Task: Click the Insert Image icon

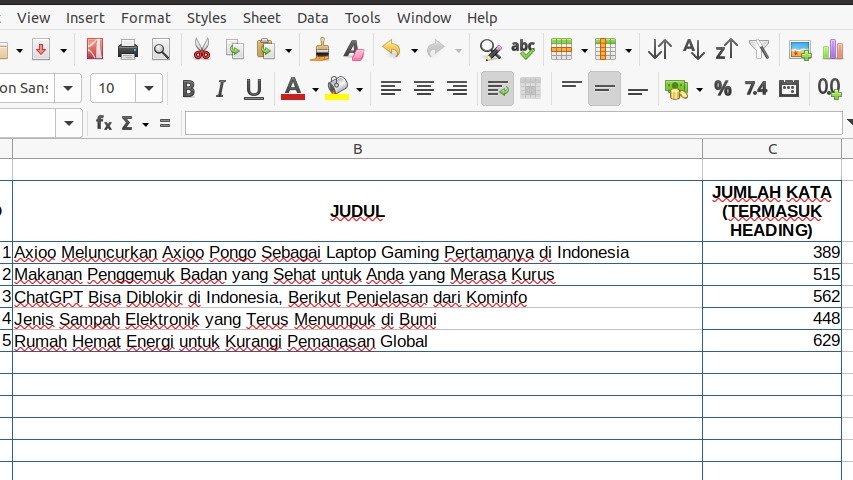Action: [x=800, y=50]
